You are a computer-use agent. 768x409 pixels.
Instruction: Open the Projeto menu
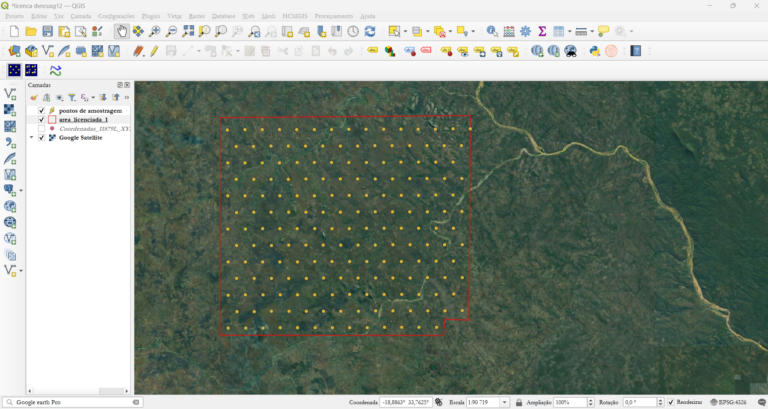click(x=14, y=16)
